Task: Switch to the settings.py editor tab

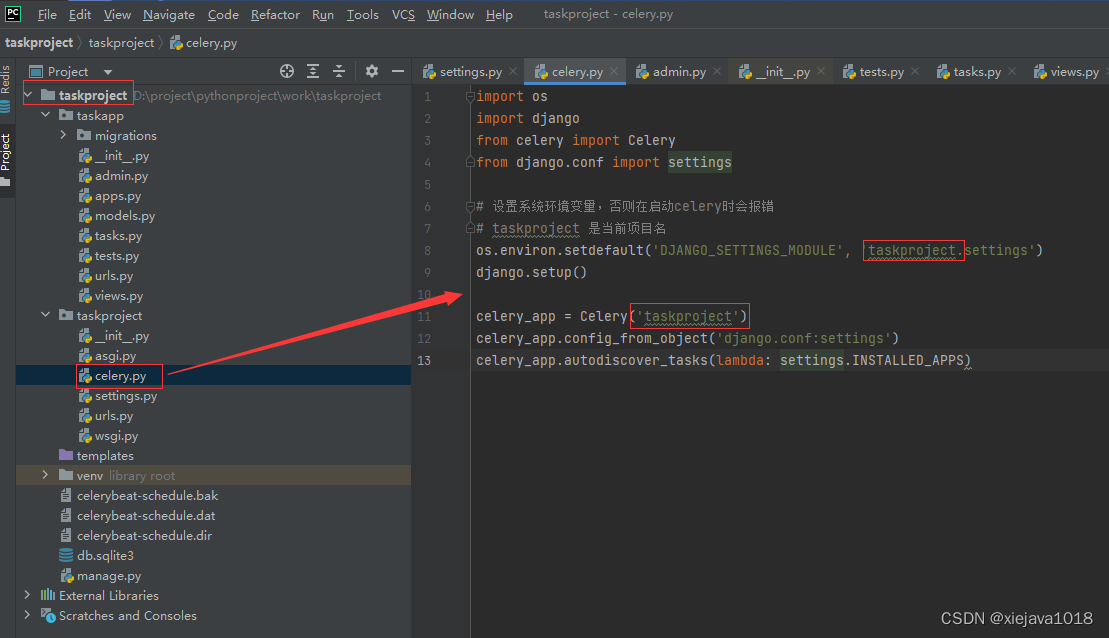Action: pos(470,71)
